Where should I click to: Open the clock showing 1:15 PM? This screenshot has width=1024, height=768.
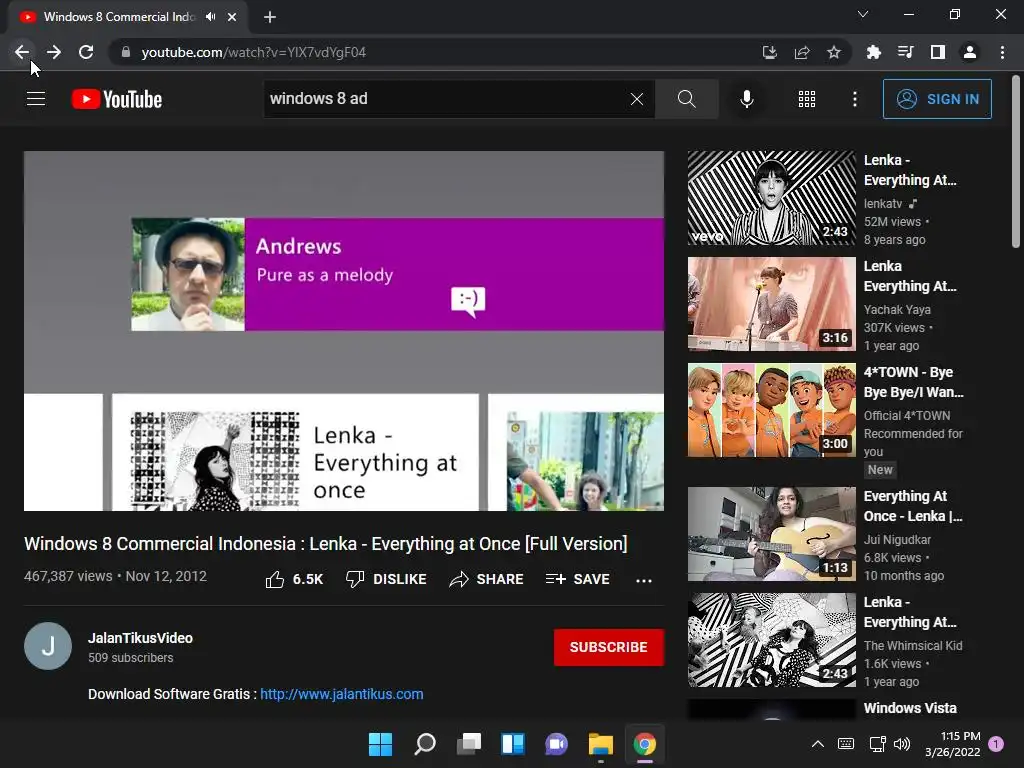pos(953,744)
